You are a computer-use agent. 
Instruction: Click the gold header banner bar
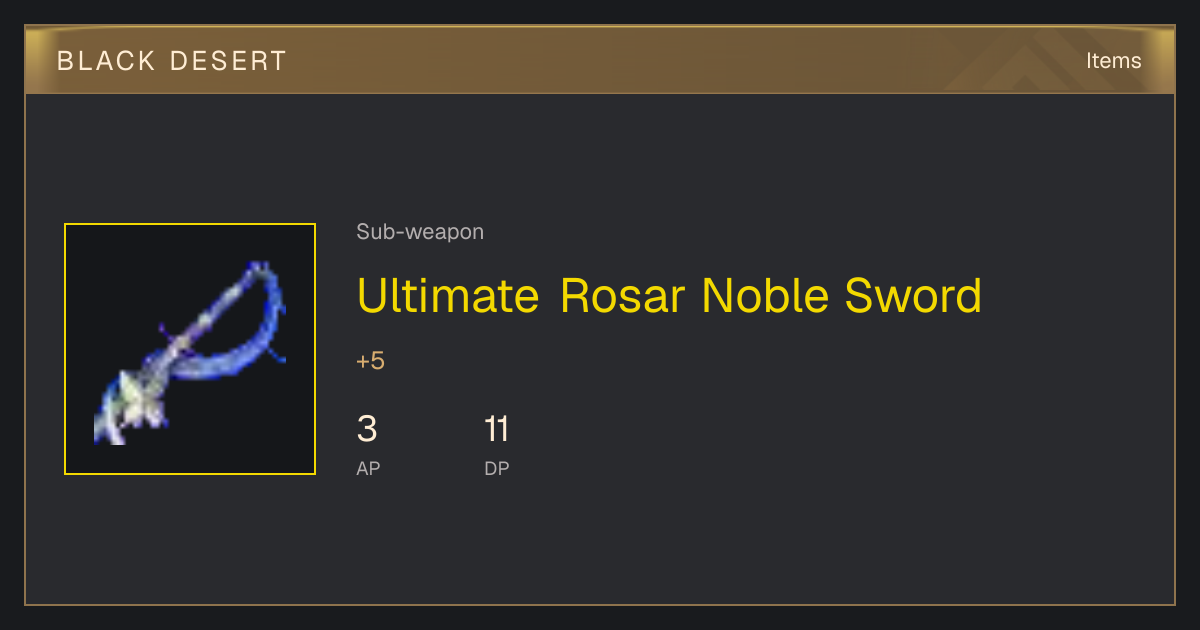click(x=600, y=60)
